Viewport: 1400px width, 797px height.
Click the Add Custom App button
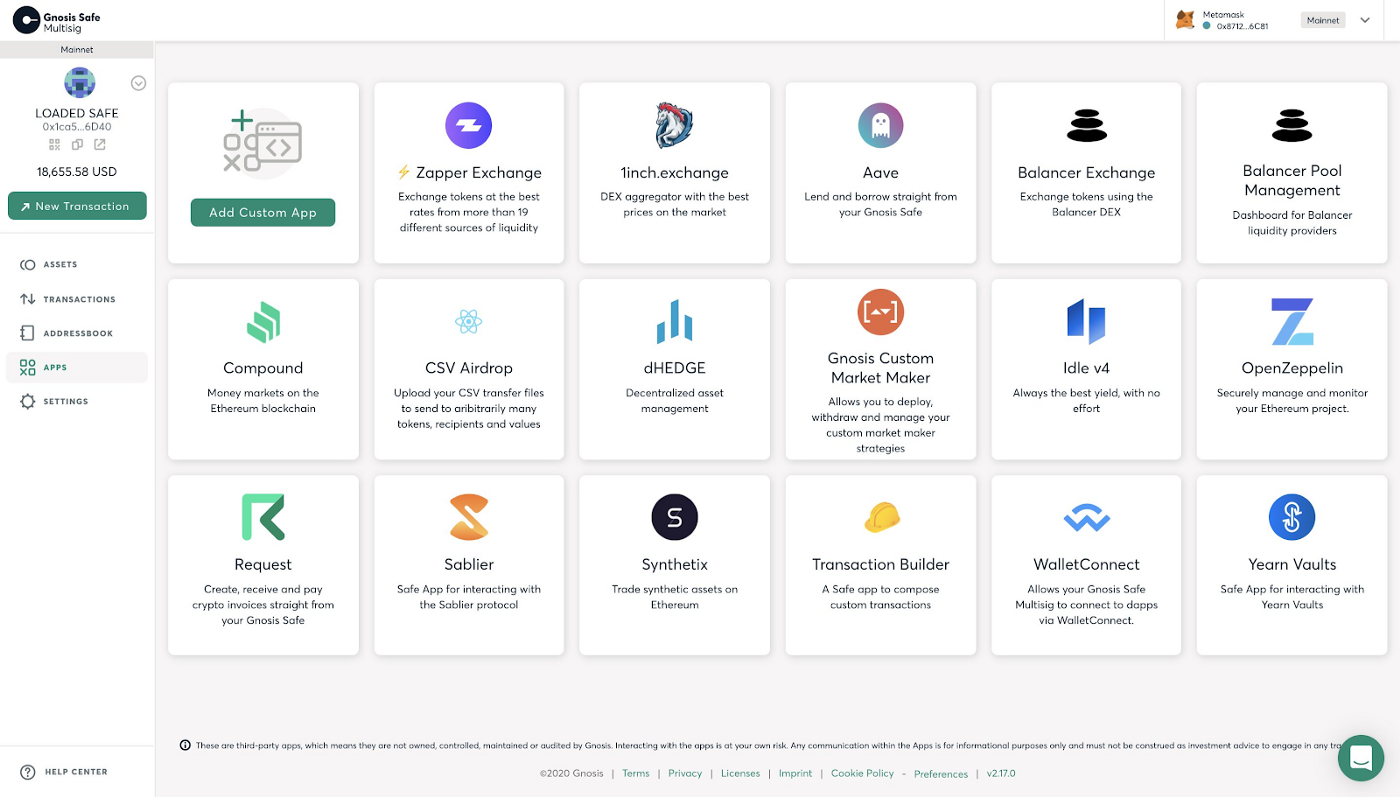[262, 212]
